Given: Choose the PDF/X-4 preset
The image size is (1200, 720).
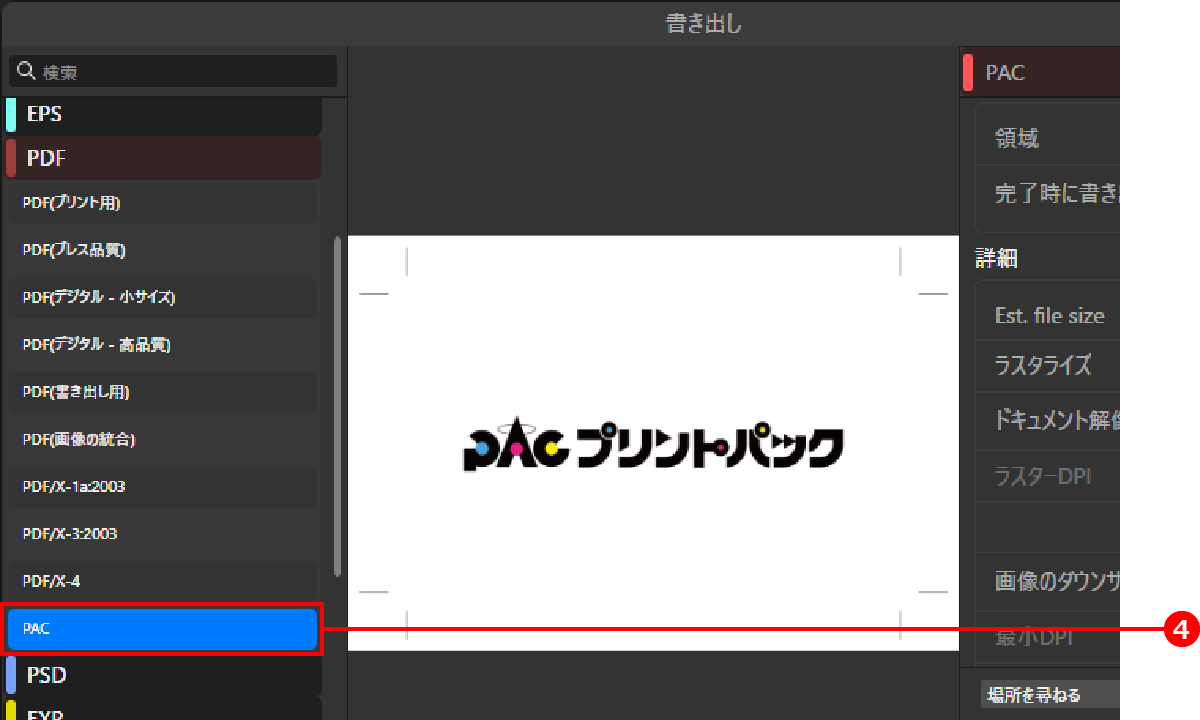Looking at the screenshot, I should 162,581.
